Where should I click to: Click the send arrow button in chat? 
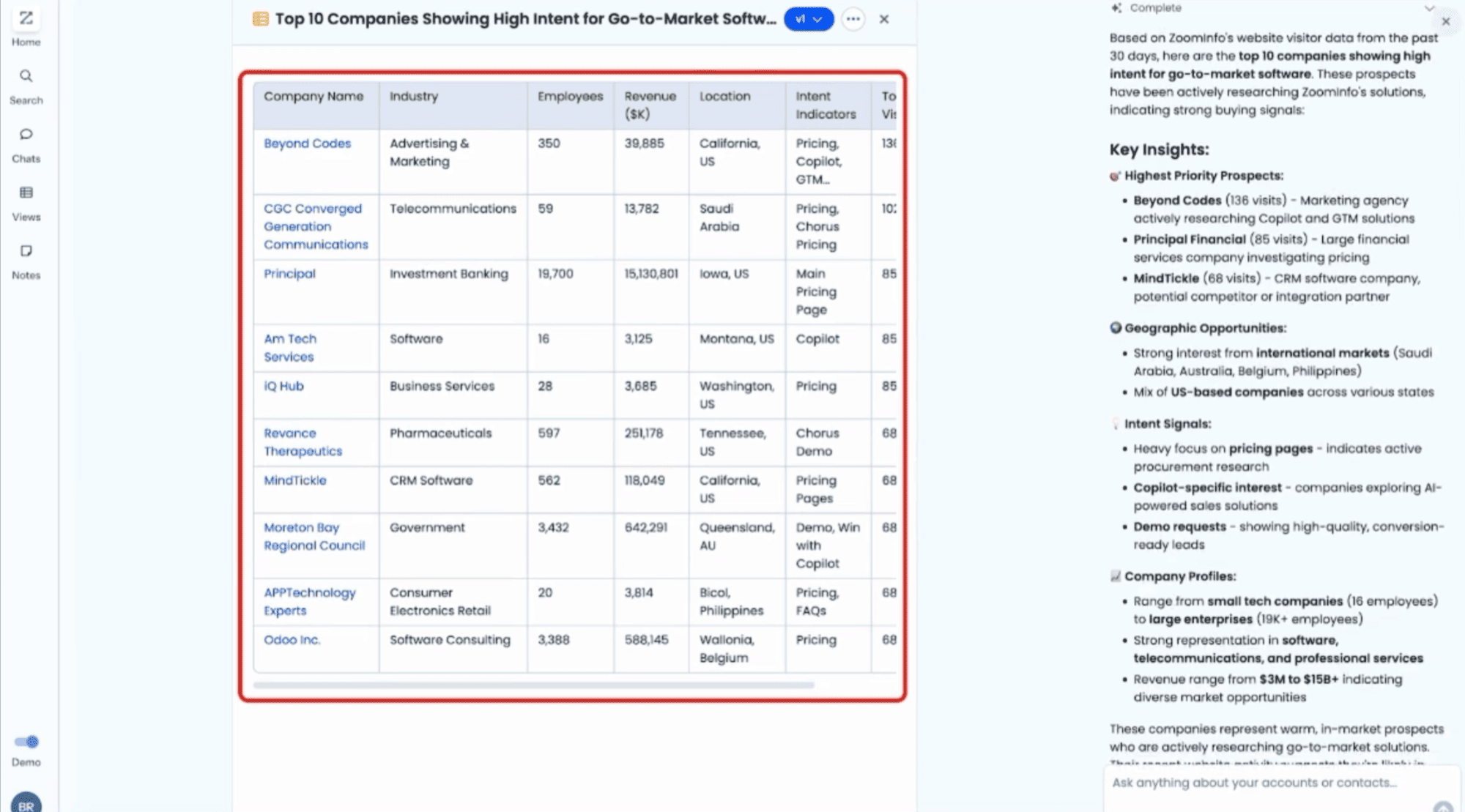[x=1443, y=807]
